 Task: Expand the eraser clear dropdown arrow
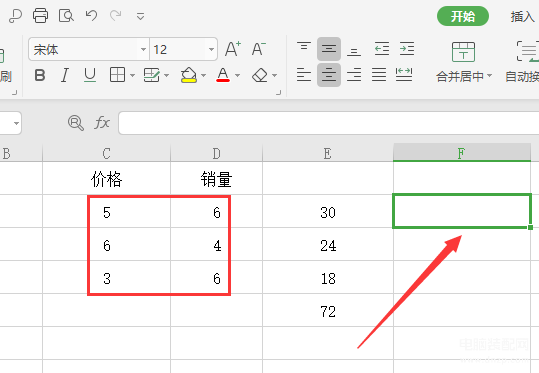(x=274, y=75)
